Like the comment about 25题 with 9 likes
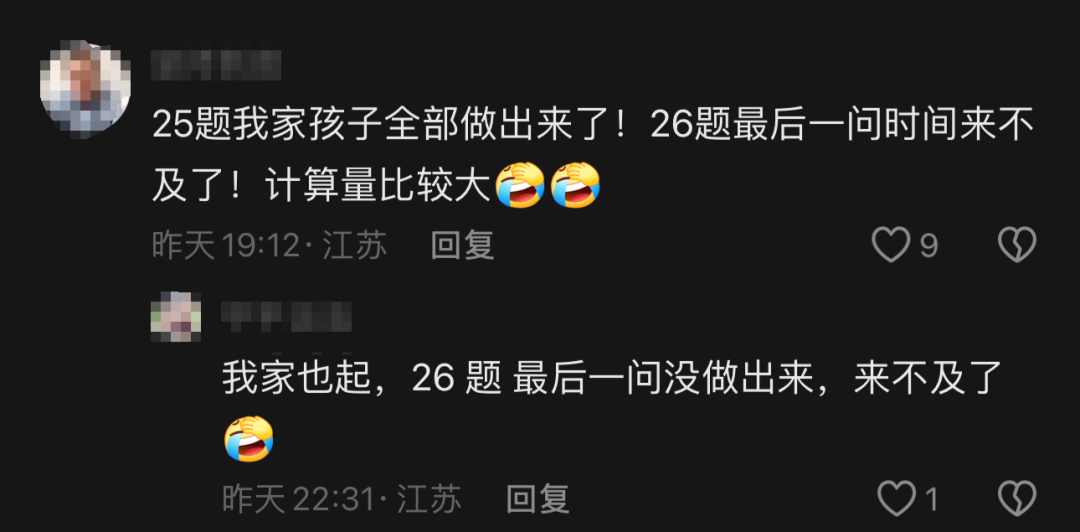The height and width of the screenshot is (532, 1080). tap(891, 245)
